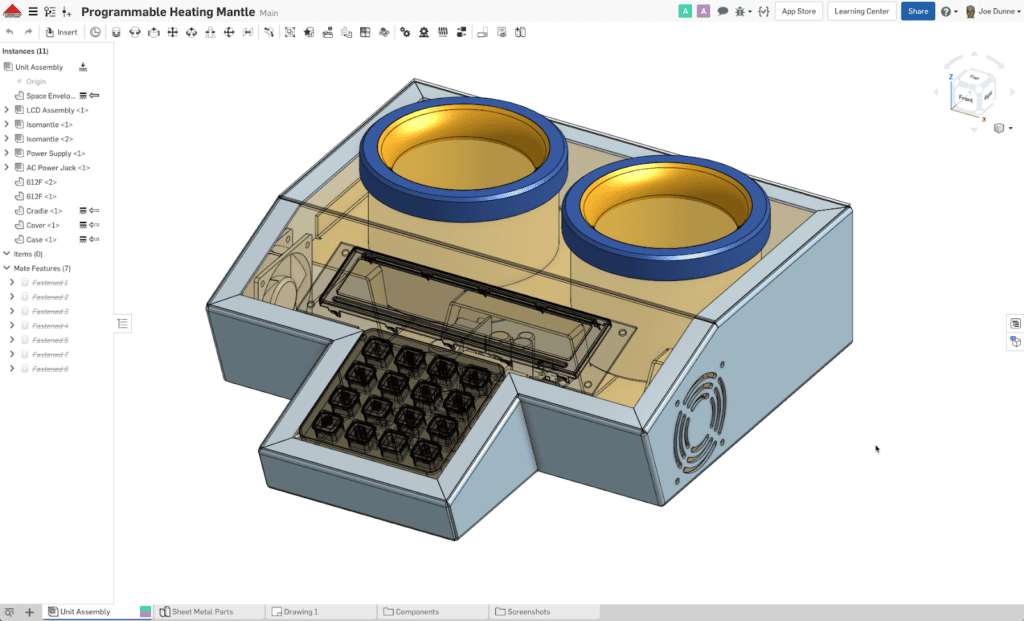Click the Share button
Image resolution: width=1024 pixels, height=621 pixels.
coord(917,11)
